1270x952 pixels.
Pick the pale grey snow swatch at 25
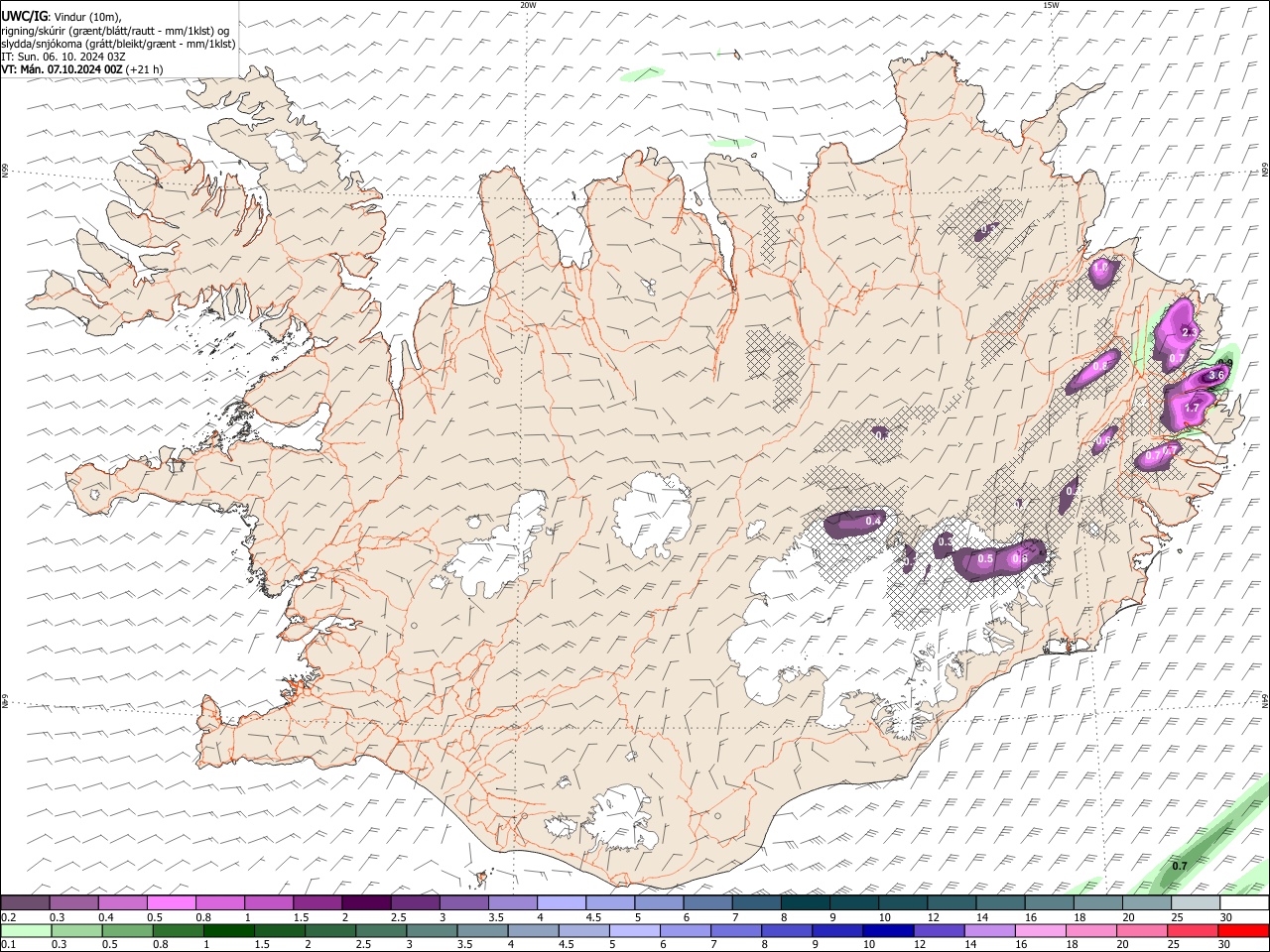[x=1196, y=902]
